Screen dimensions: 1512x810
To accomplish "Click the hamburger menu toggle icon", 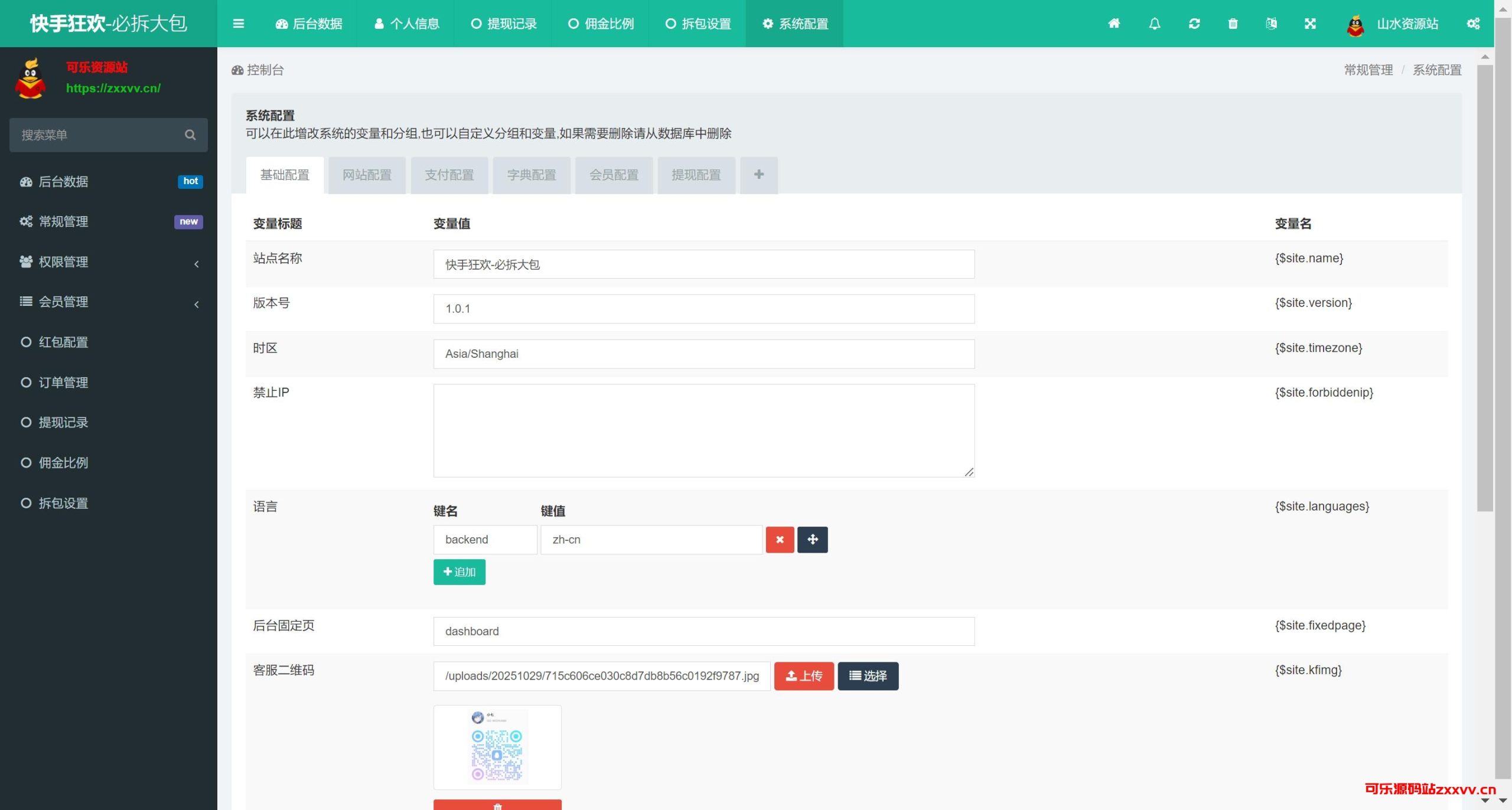I will click(239, 24).
